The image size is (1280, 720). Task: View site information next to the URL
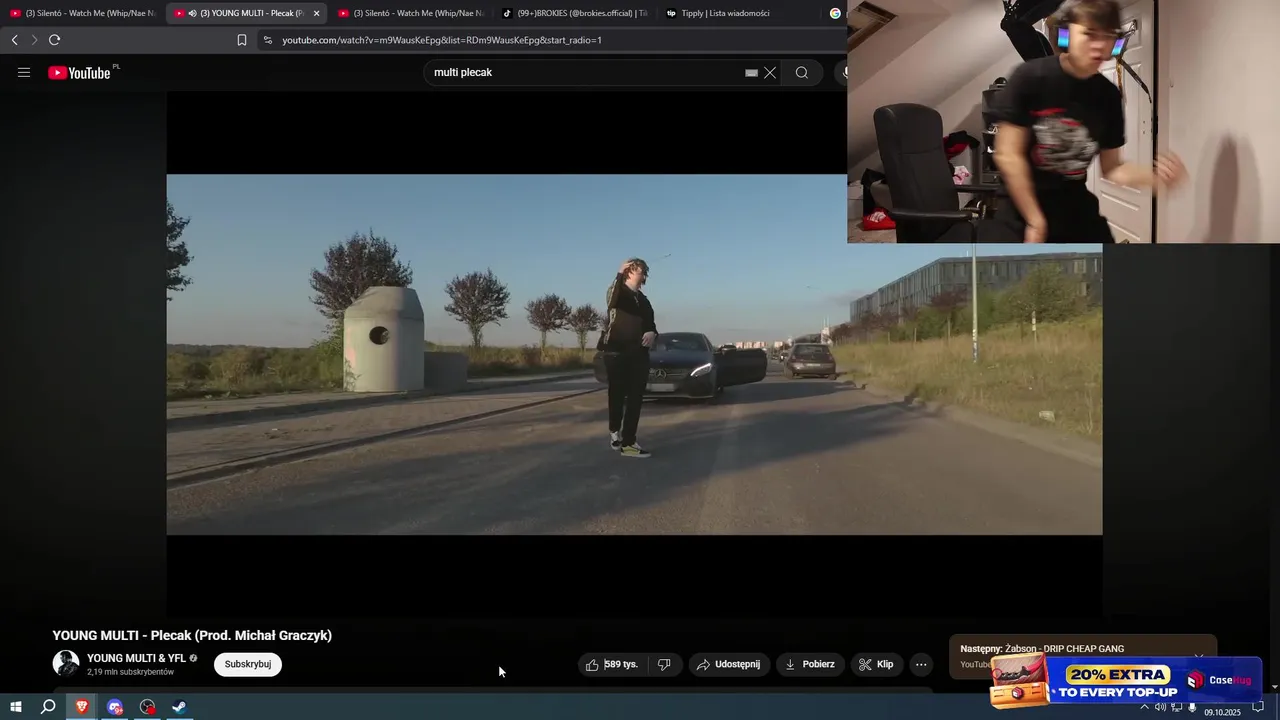pyautogui.click(x=267, y=40)
